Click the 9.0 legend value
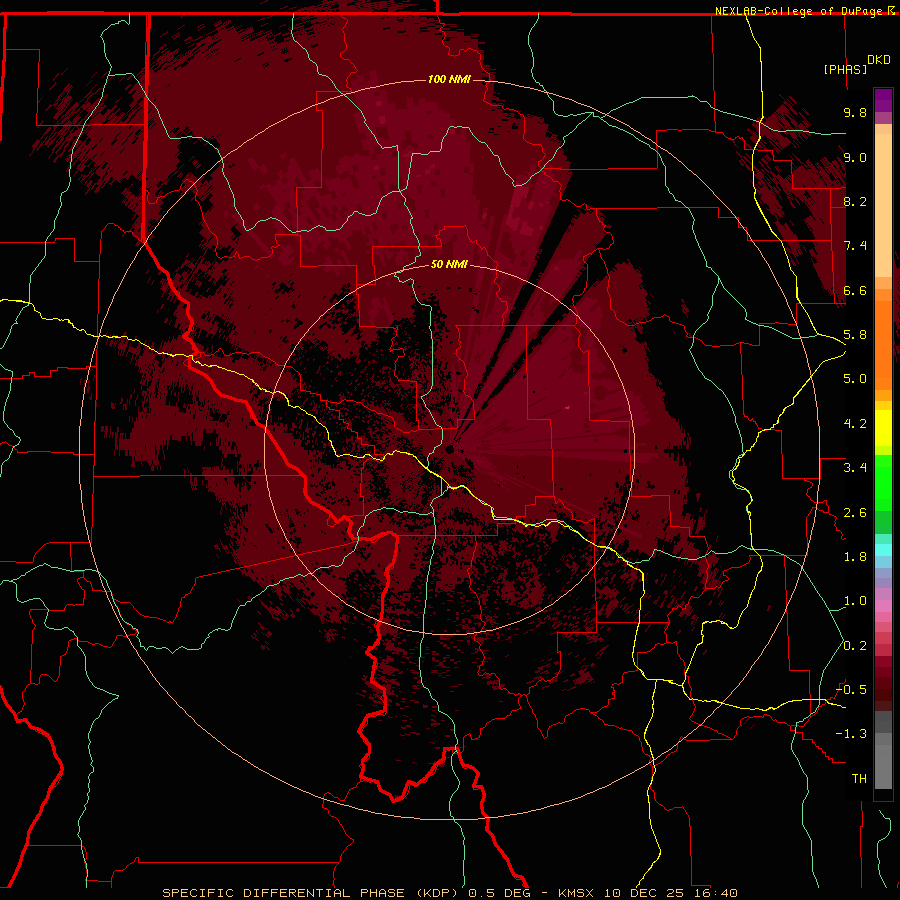 point(855,157)
